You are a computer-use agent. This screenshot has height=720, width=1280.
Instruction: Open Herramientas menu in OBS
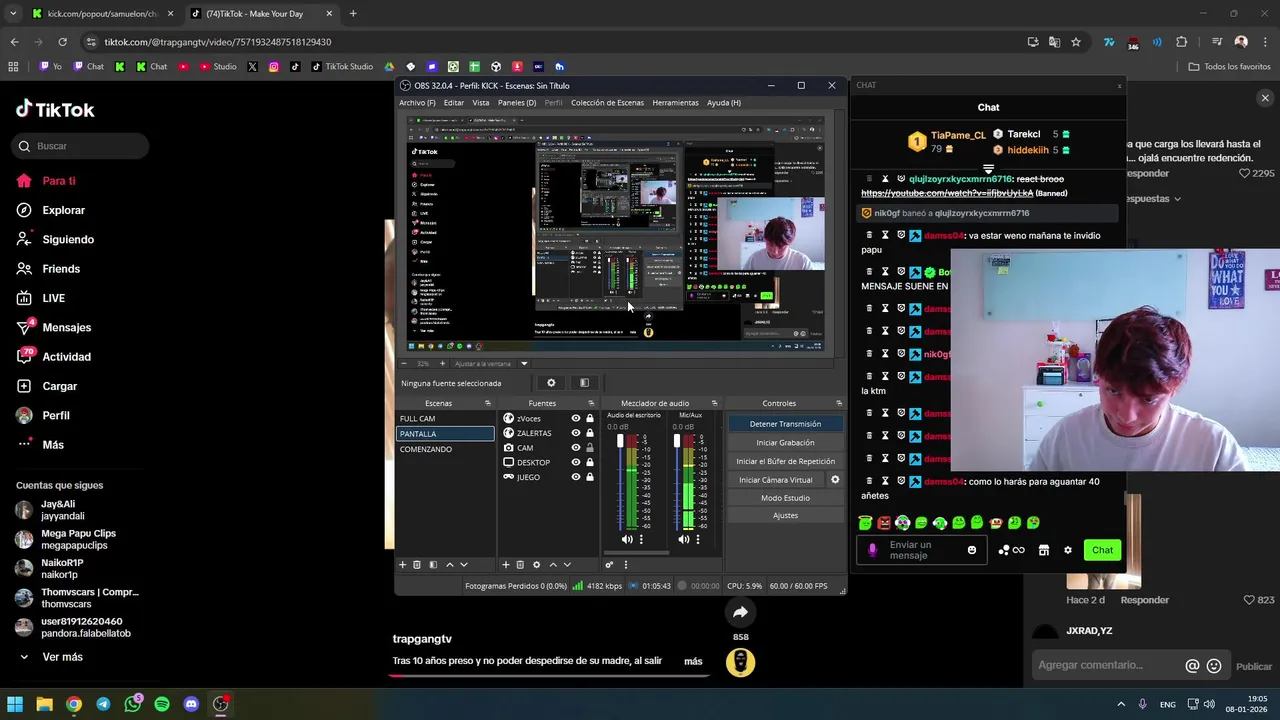675,103
